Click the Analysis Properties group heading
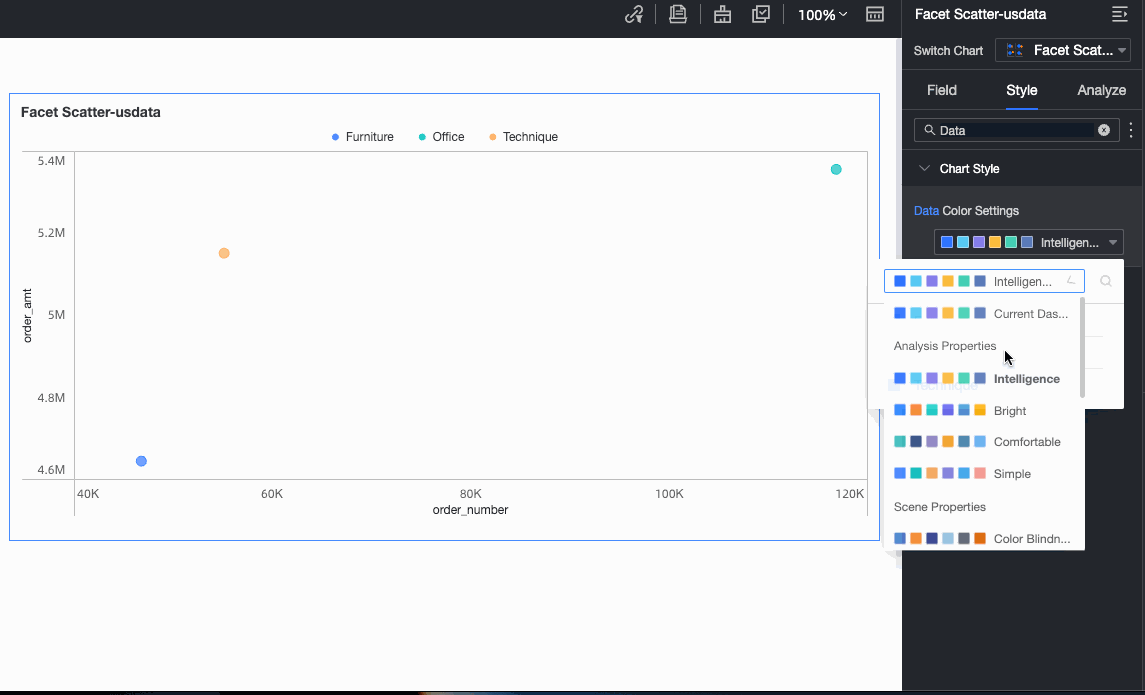1145x695 pixels. [x=945, y=346]
